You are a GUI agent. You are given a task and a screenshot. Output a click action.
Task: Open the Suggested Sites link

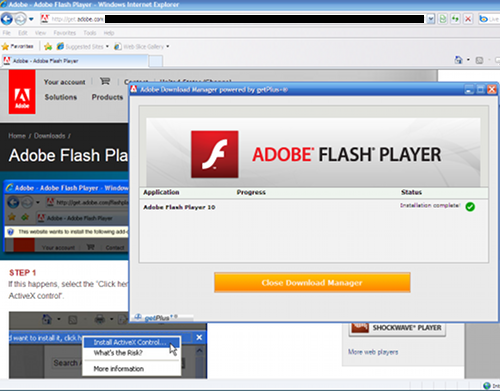pos(80,46)
